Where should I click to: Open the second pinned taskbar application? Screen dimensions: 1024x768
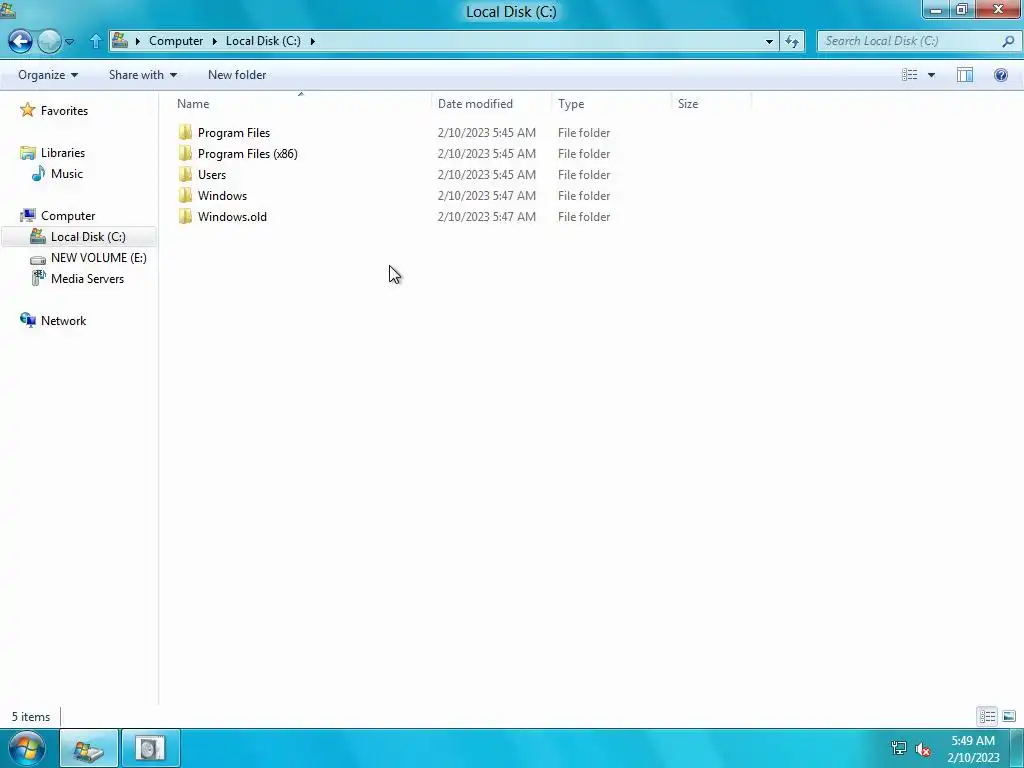(150, 748)
